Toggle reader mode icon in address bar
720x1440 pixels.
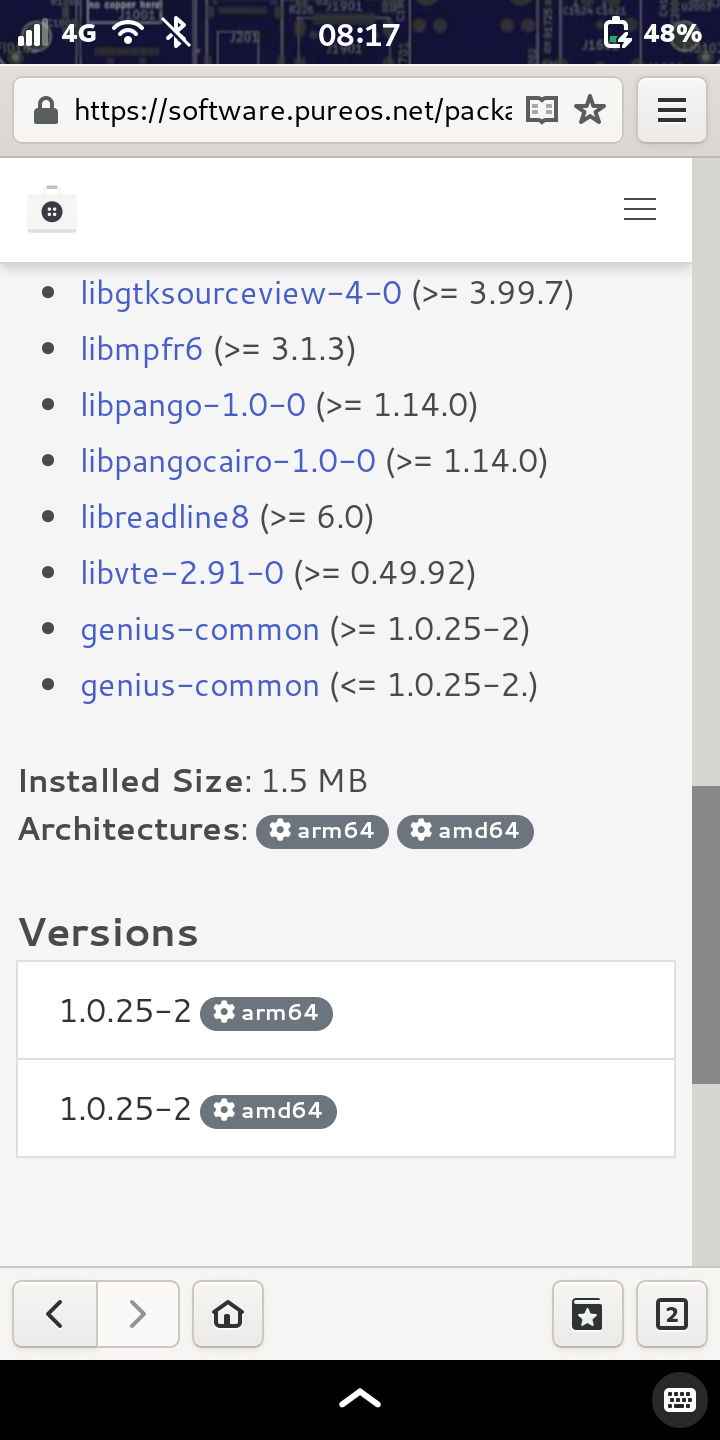pyautogui.click(x=541, y=110)
